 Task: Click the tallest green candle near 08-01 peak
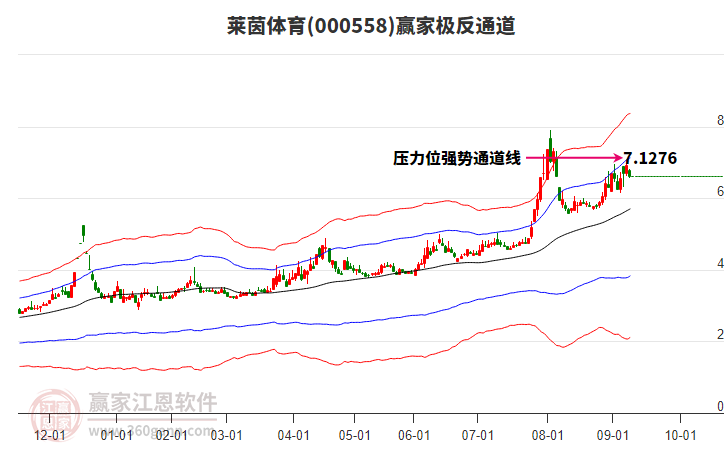pyautogui.click(x=551, y=148)
